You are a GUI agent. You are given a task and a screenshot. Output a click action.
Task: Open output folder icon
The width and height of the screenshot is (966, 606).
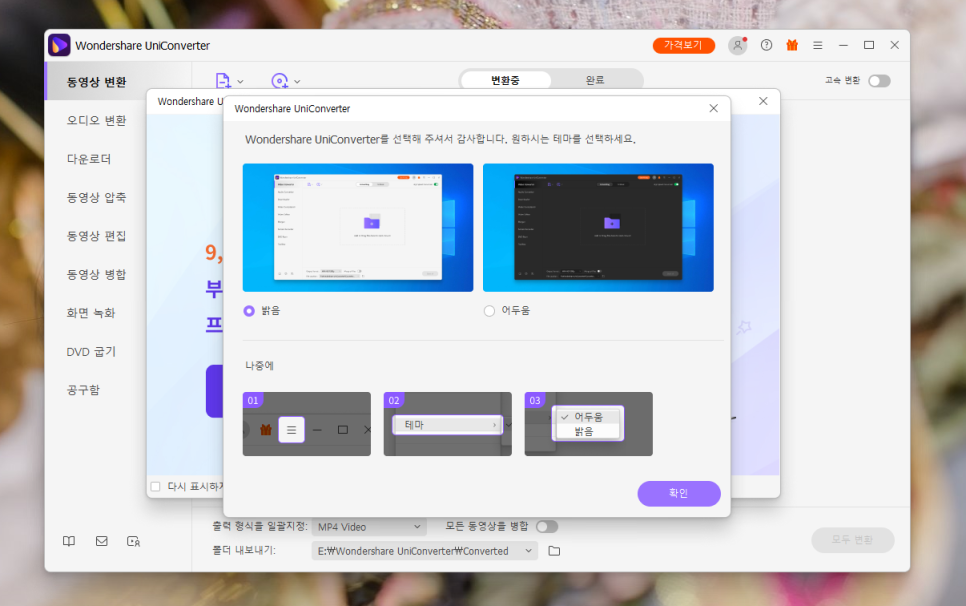554,551
